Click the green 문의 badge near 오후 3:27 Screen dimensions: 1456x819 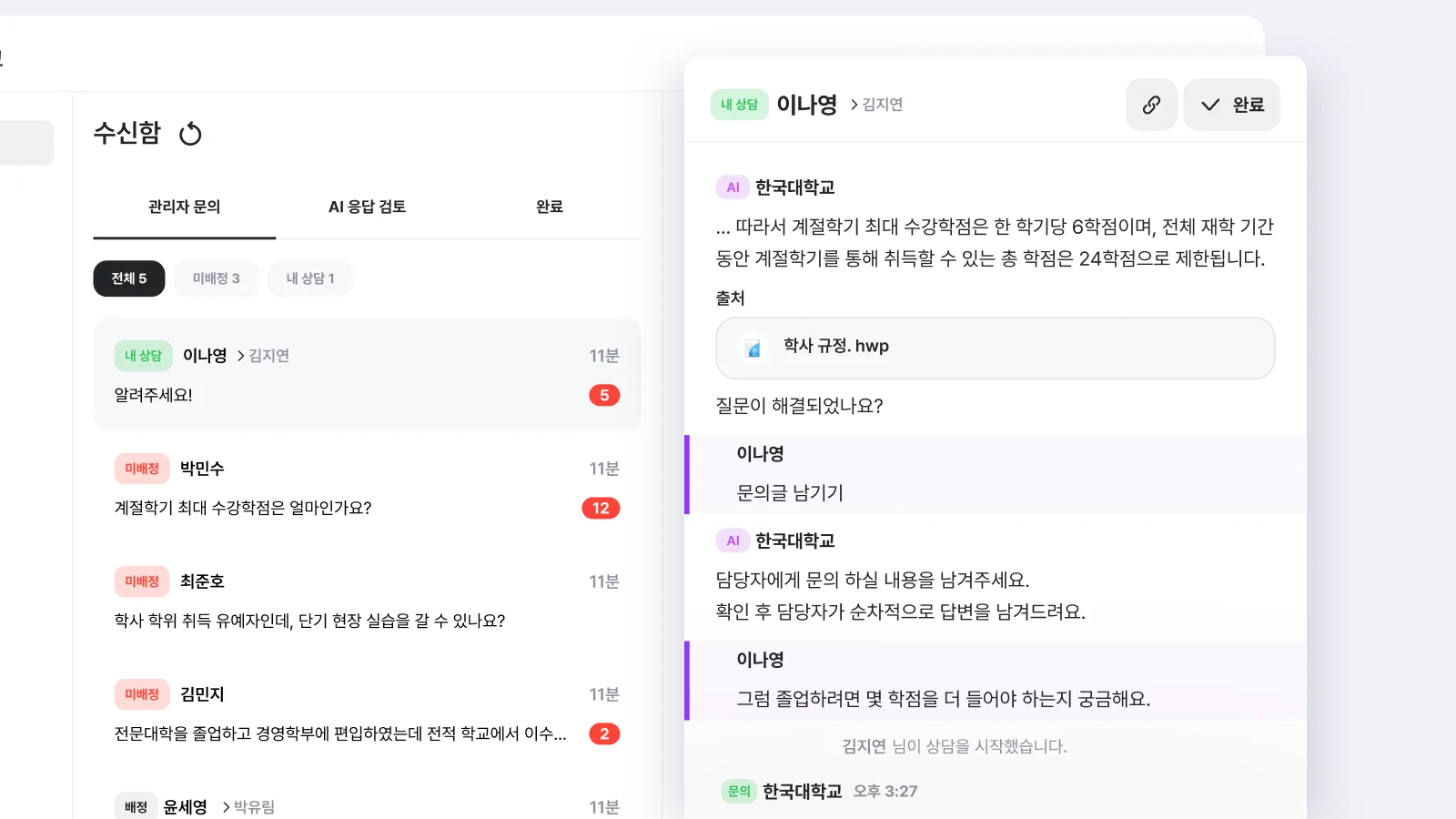(x=739, y=792)
